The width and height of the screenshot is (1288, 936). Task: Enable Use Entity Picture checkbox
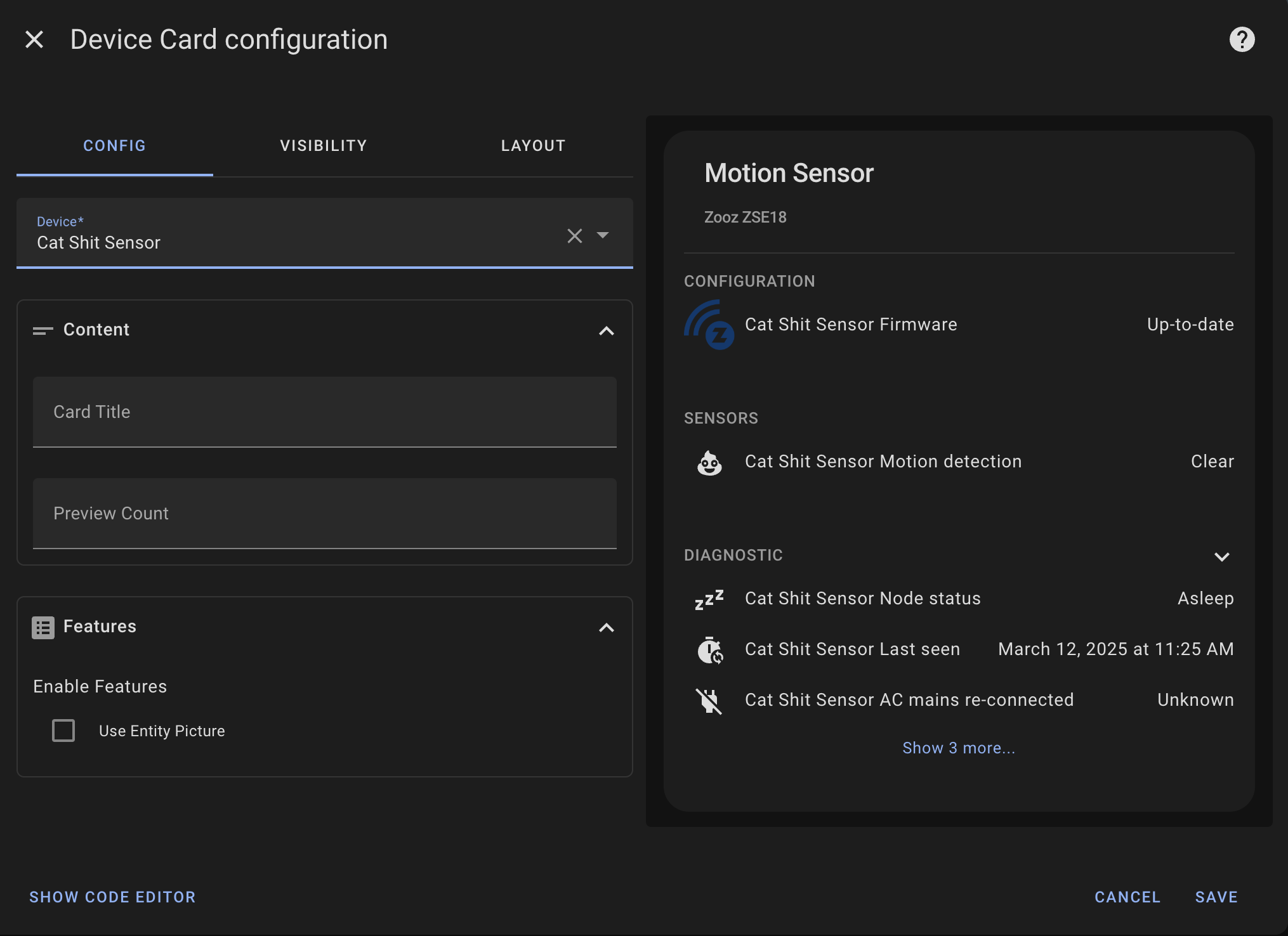[x=63, y=731]
